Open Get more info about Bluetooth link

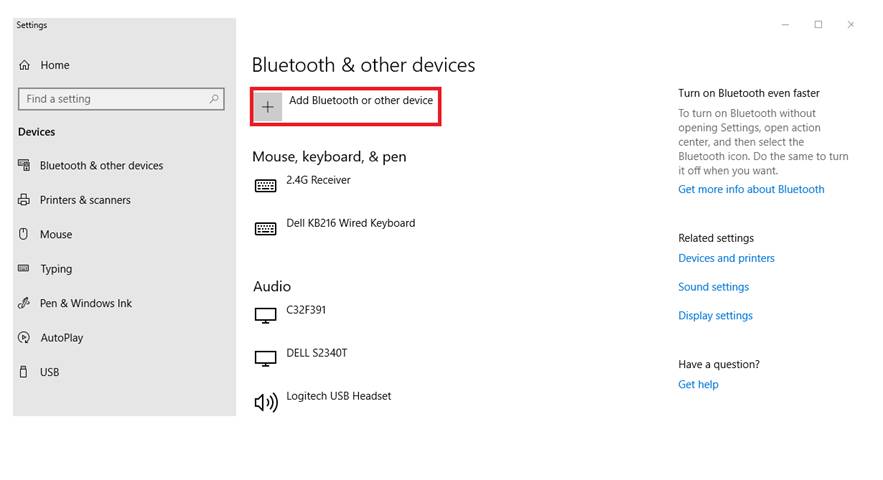tap(751, 189)
